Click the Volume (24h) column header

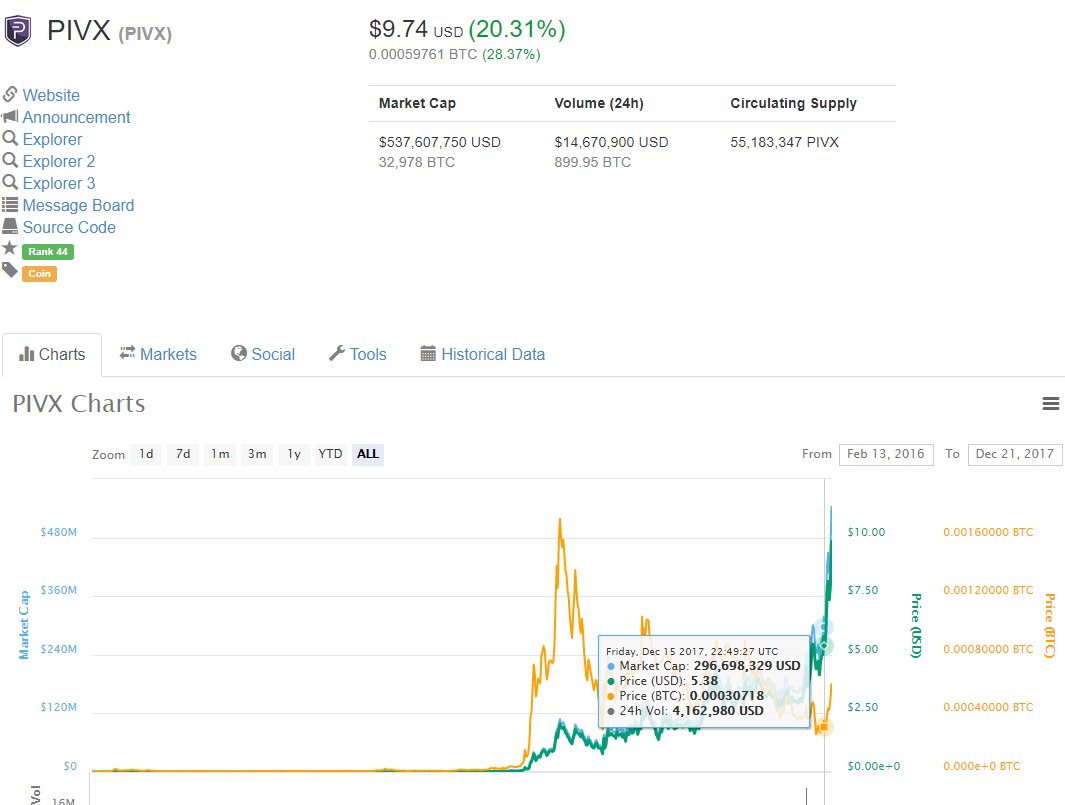[598, 103]
